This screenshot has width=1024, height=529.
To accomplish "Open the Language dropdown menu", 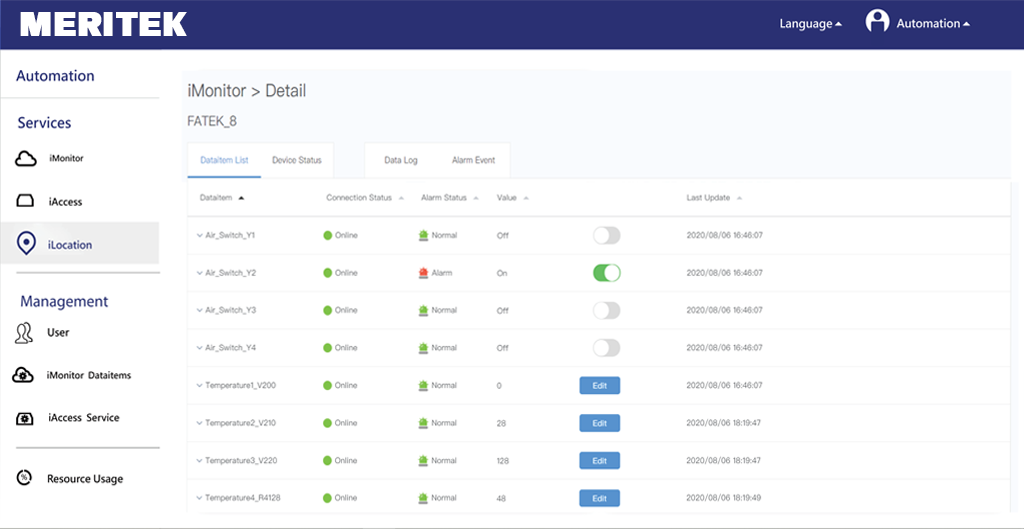I will [x=810, y=24].
